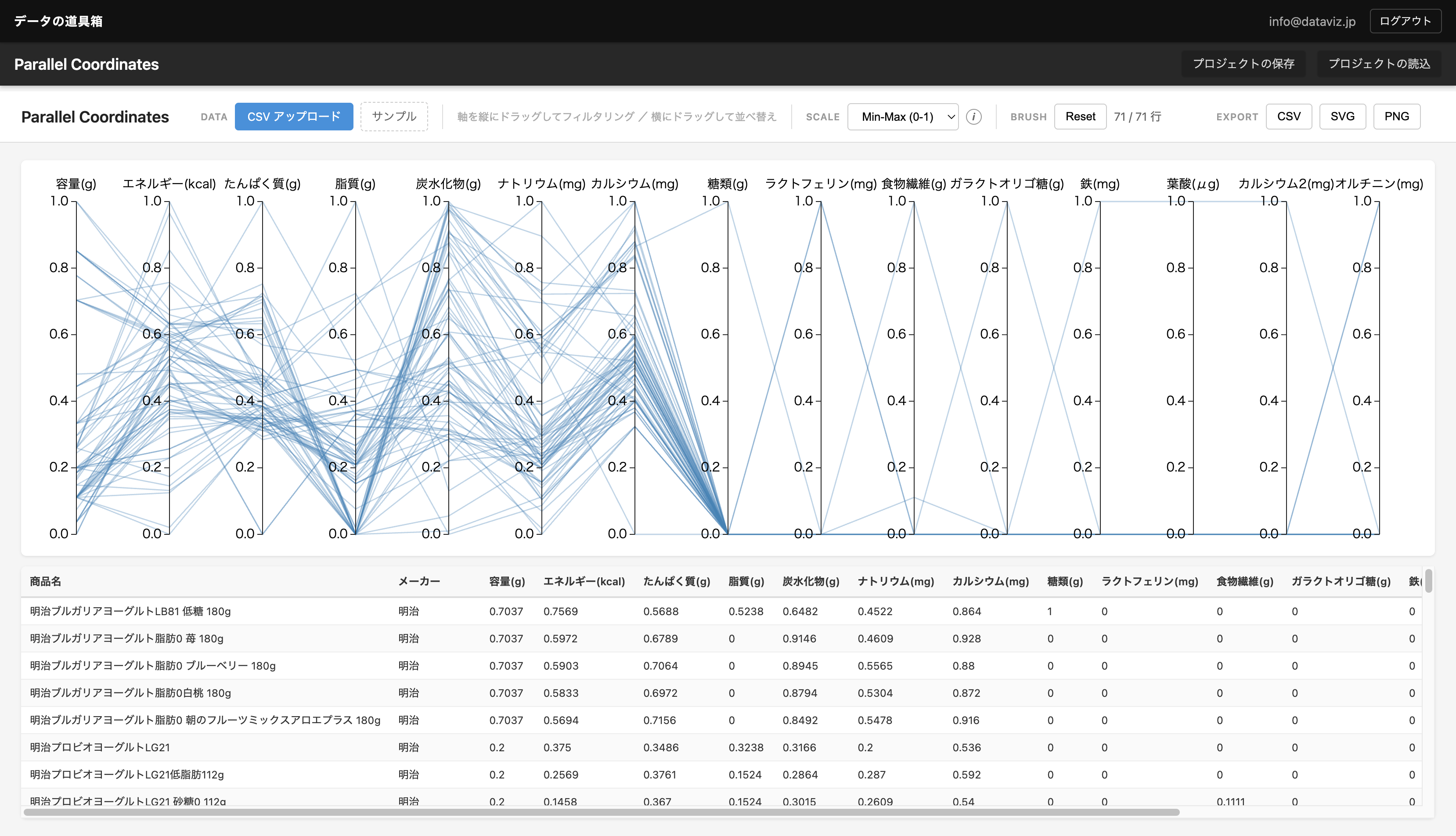Click the CSV アップロード button

tap(293, 116)
